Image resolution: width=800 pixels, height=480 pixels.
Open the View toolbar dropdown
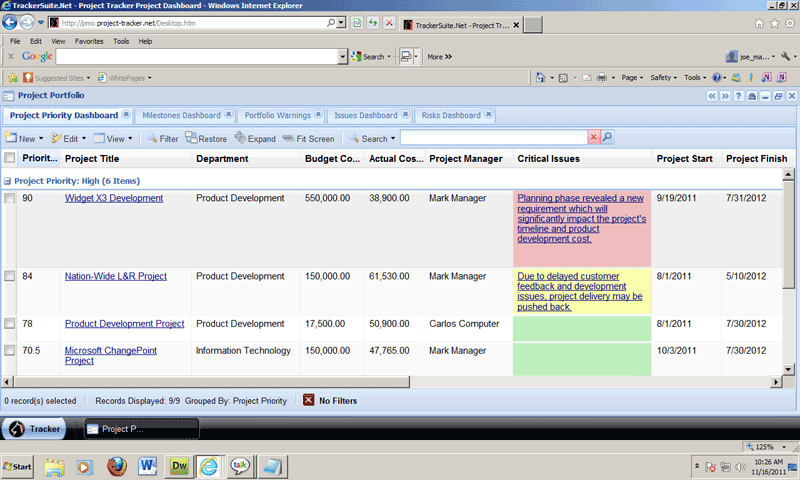pyautogui.click(x=113, y=138)
